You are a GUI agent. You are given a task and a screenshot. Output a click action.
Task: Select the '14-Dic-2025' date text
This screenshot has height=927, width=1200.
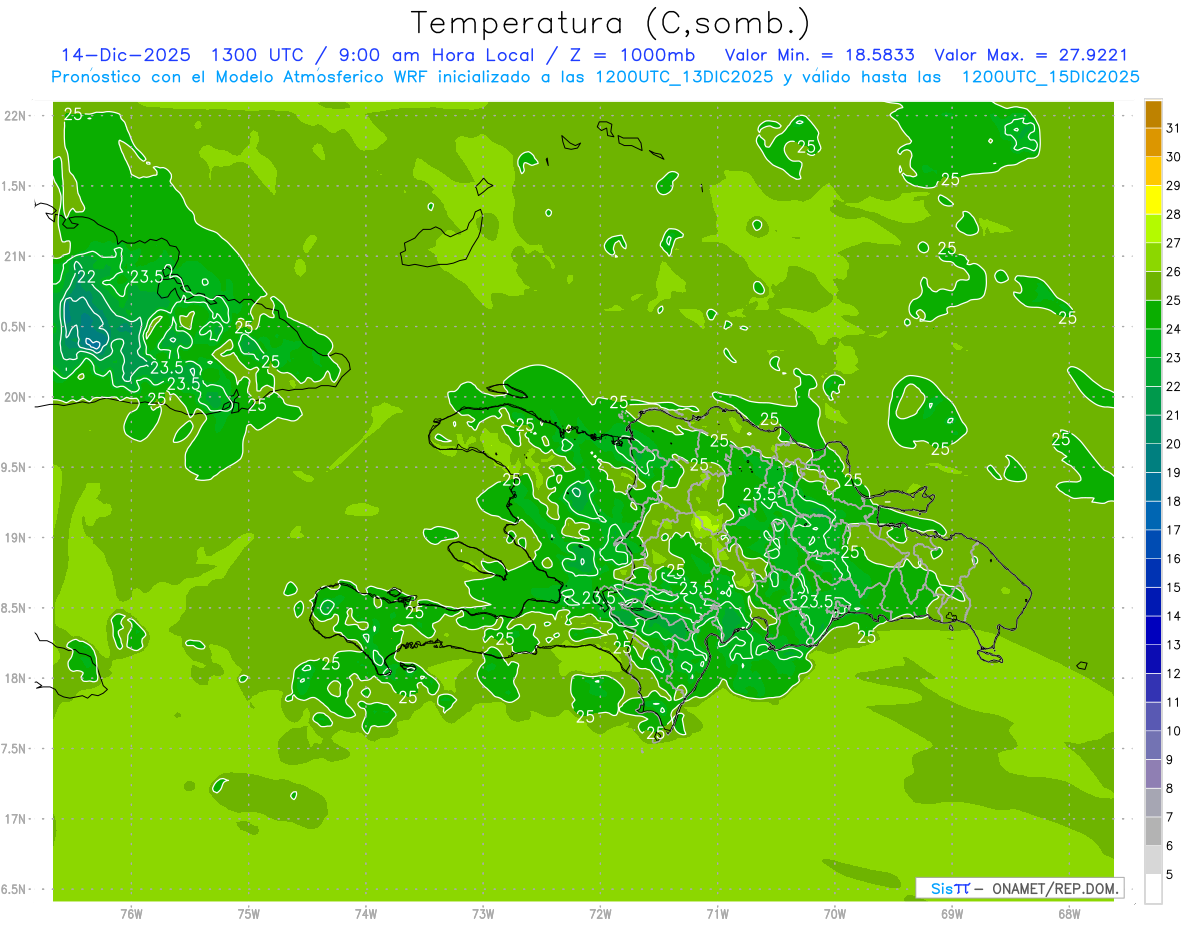(x=125, y=55)
